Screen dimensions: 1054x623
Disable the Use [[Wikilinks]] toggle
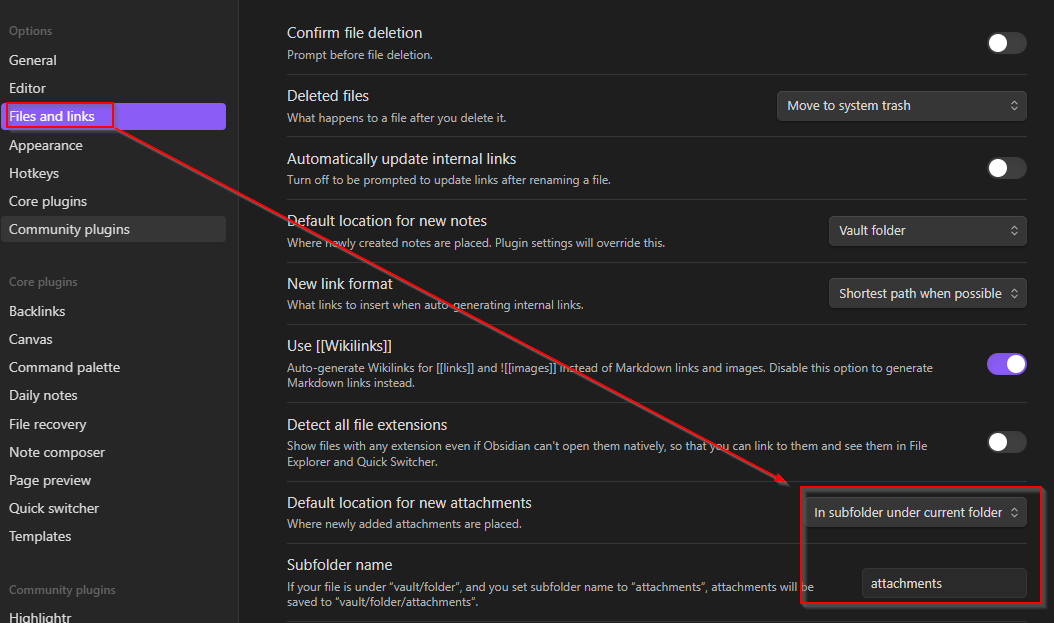tap(1006, 364)
